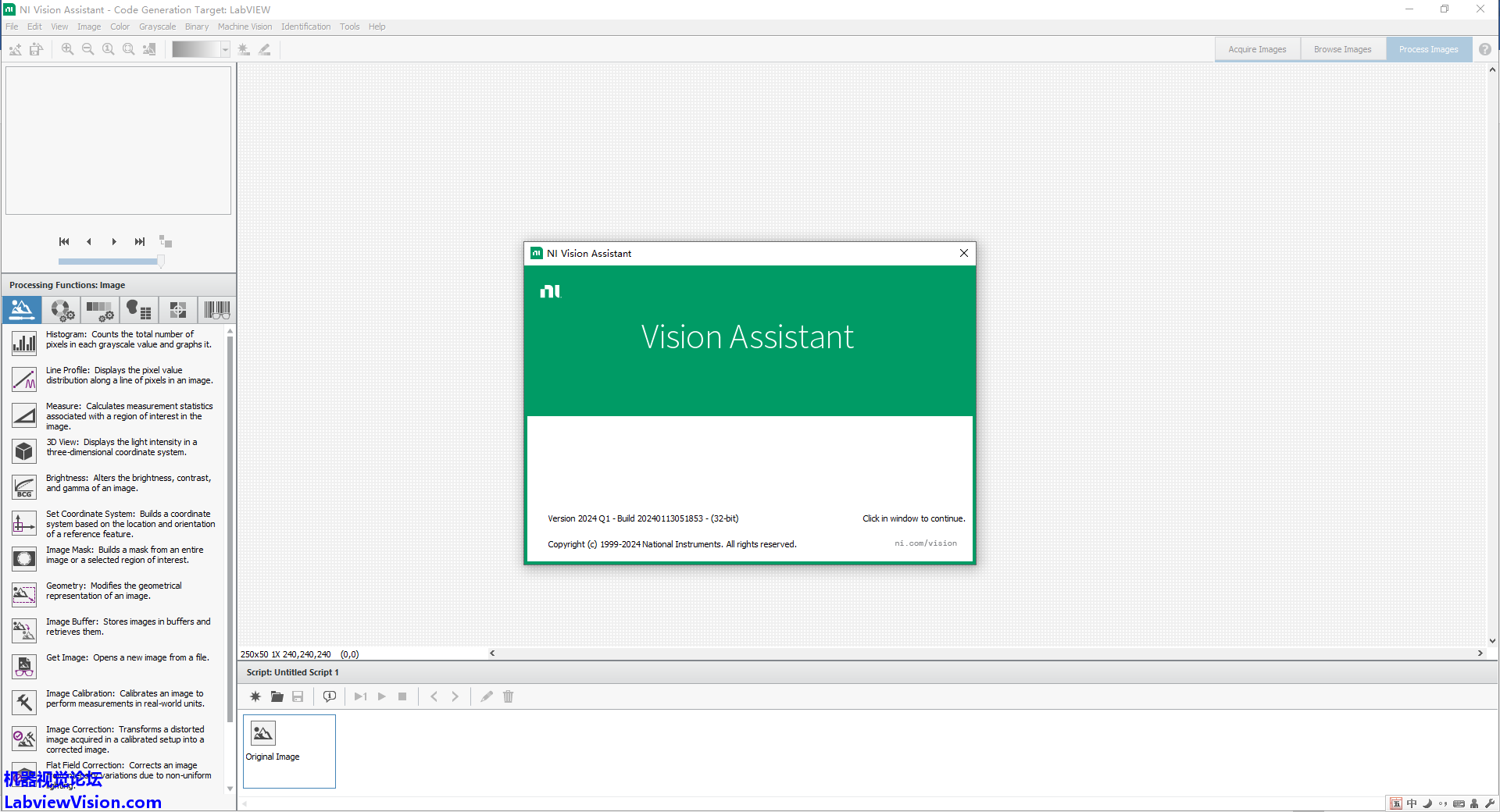The height and width of the screenshot is (812, 1500).
Task: Click the Image Calibration function icon
Action: point(24,702)
